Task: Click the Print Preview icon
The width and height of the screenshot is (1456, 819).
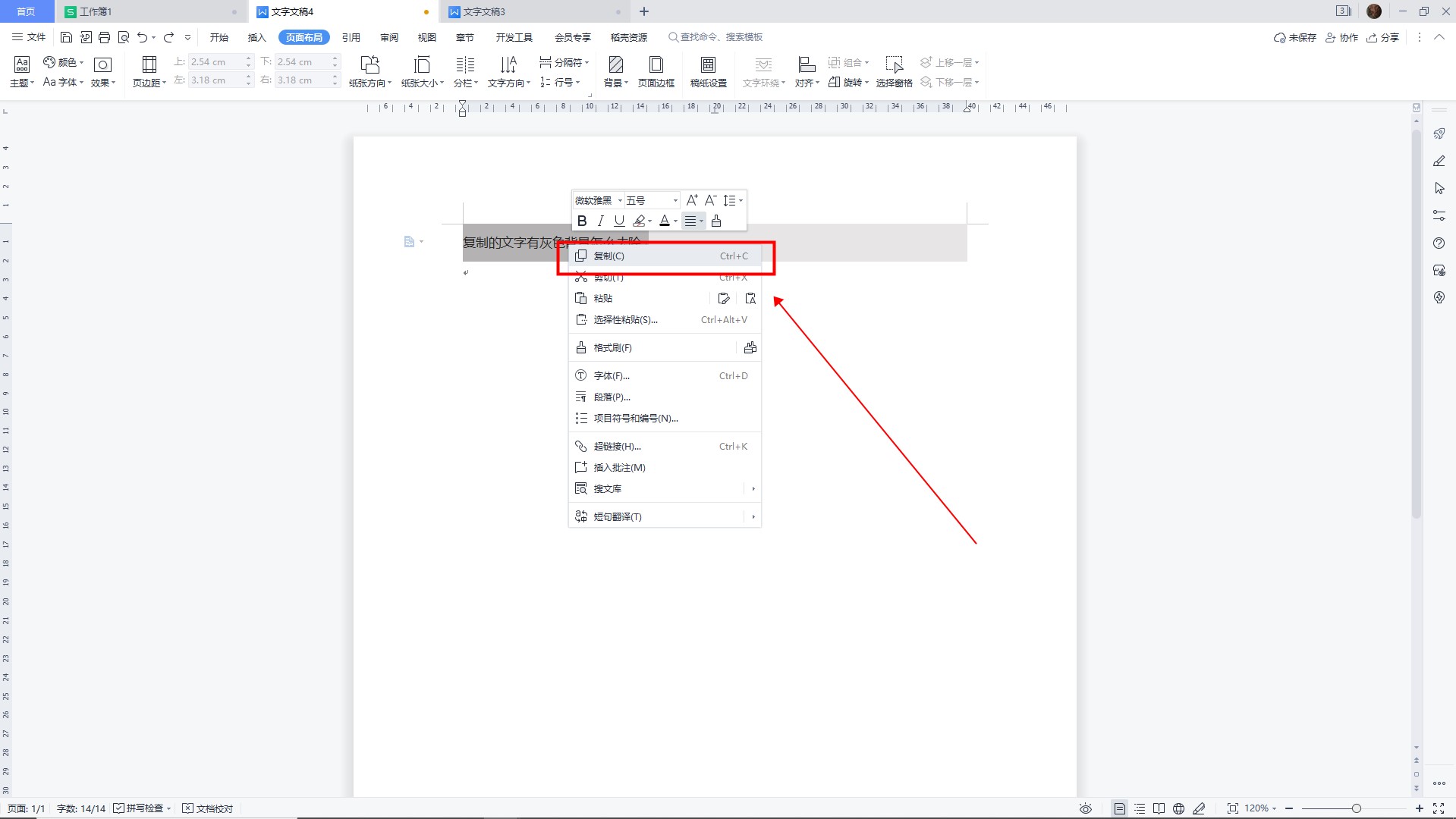Action: pos(124,37)
